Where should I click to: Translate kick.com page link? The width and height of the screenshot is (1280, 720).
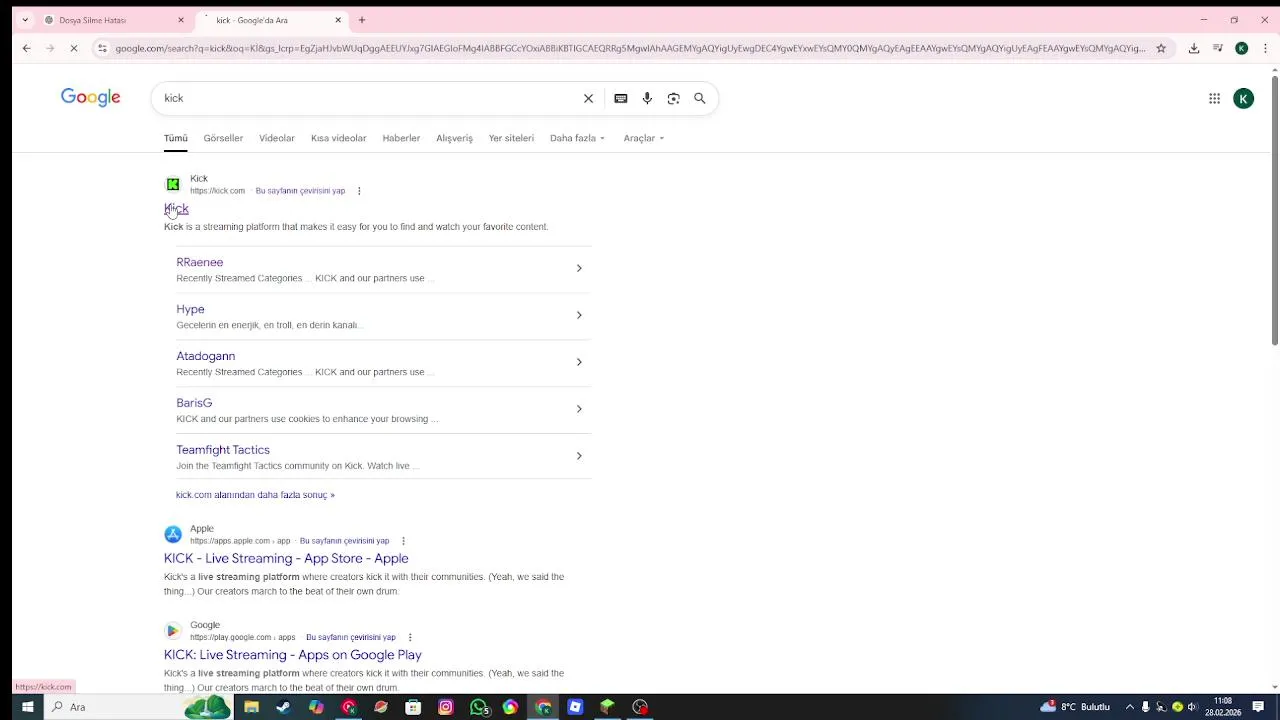(300, 191)
